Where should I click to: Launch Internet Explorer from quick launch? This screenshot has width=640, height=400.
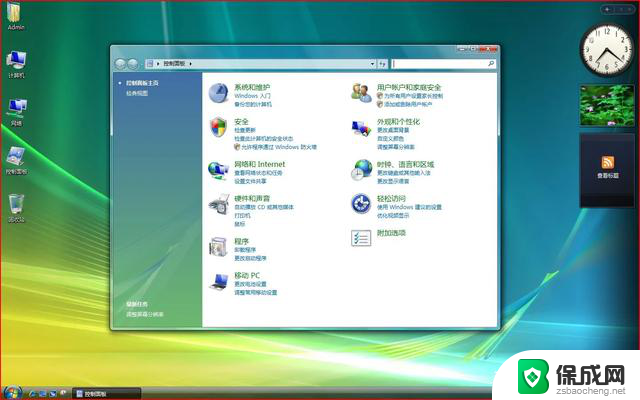33,393
